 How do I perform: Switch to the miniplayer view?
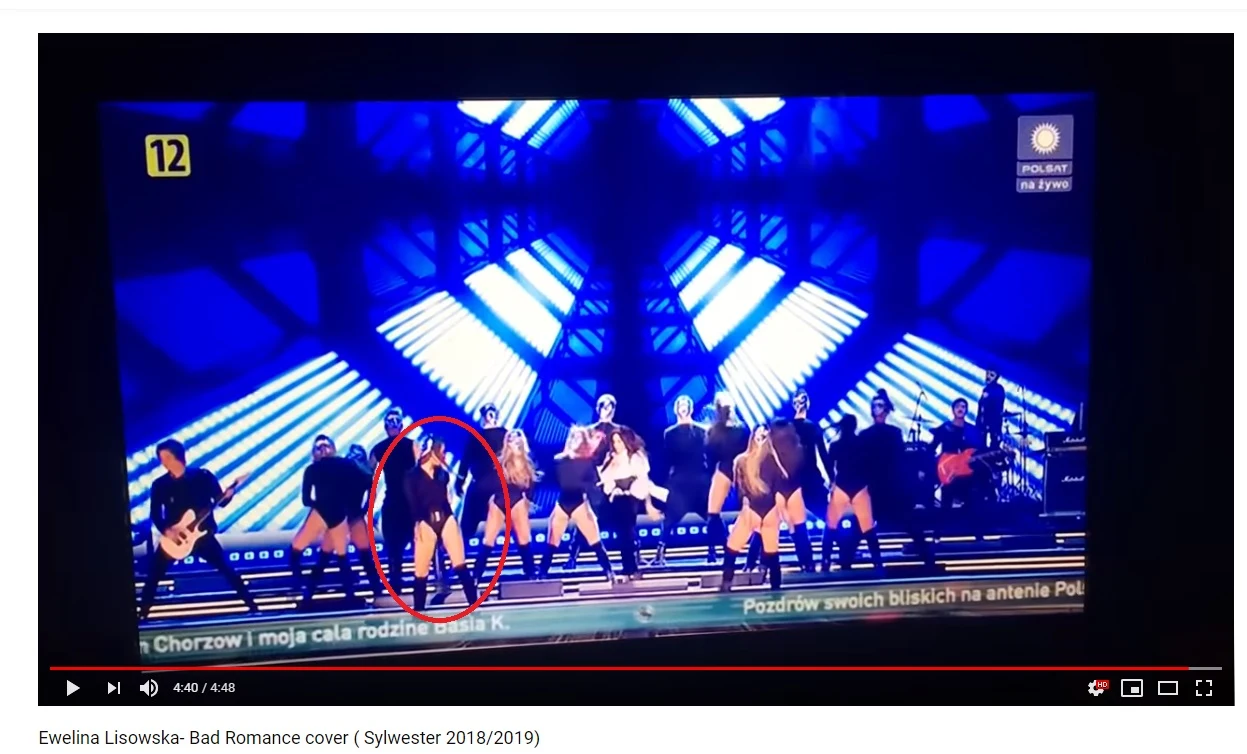coord(1132,688)
